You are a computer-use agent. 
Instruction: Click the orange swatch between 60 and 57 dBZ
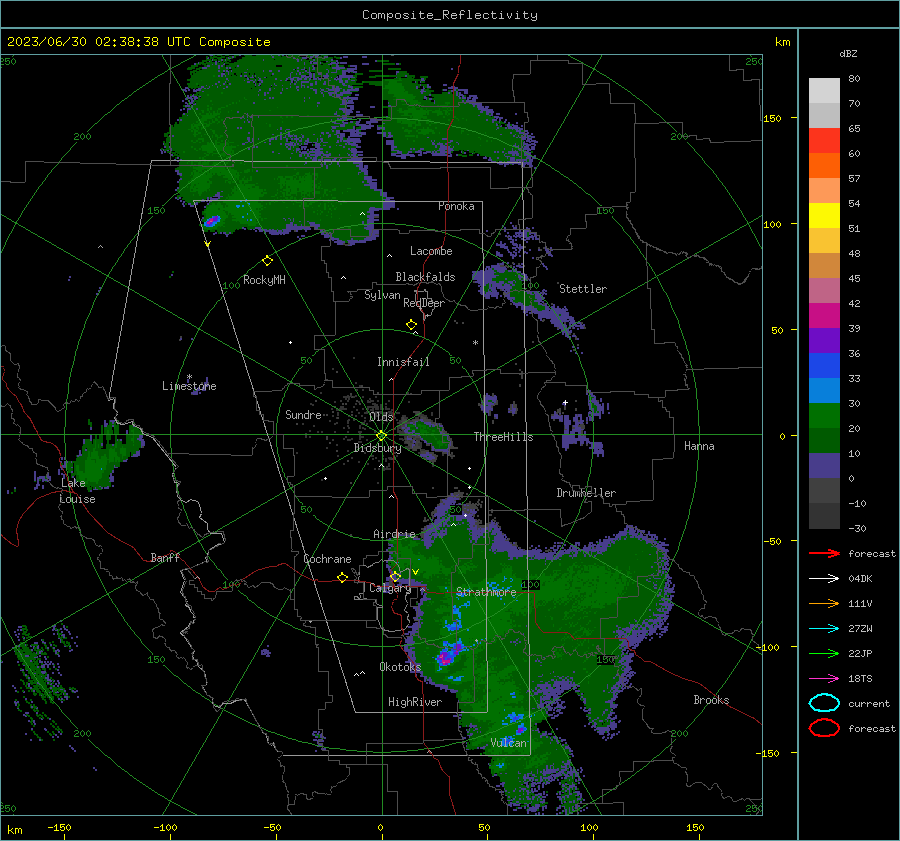824,165
